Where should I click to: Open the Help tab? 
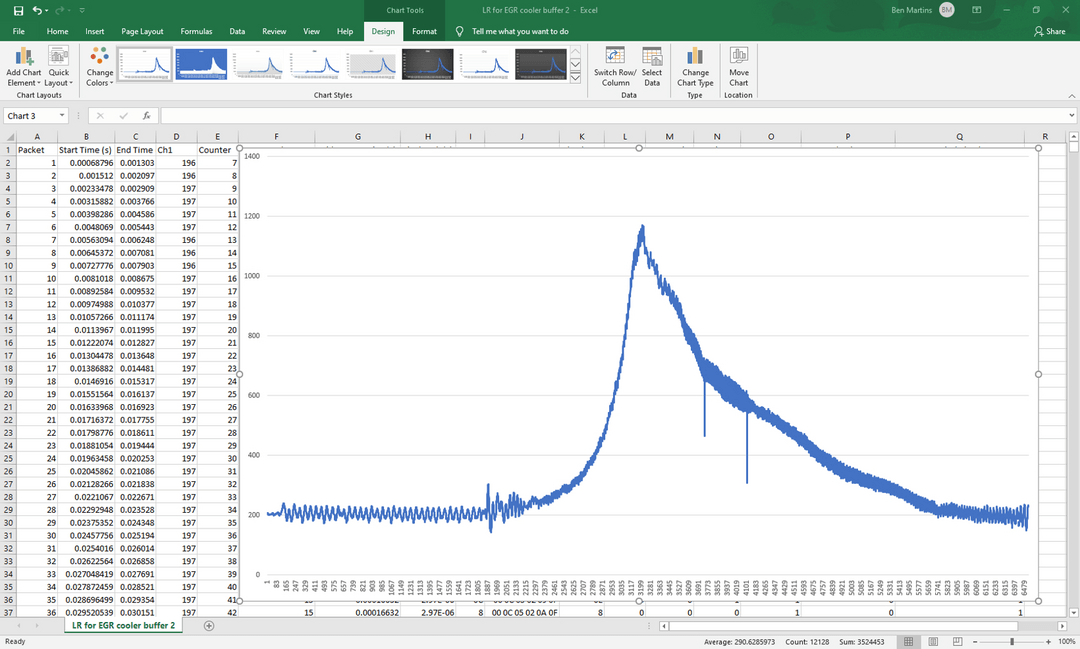(344, 31)
